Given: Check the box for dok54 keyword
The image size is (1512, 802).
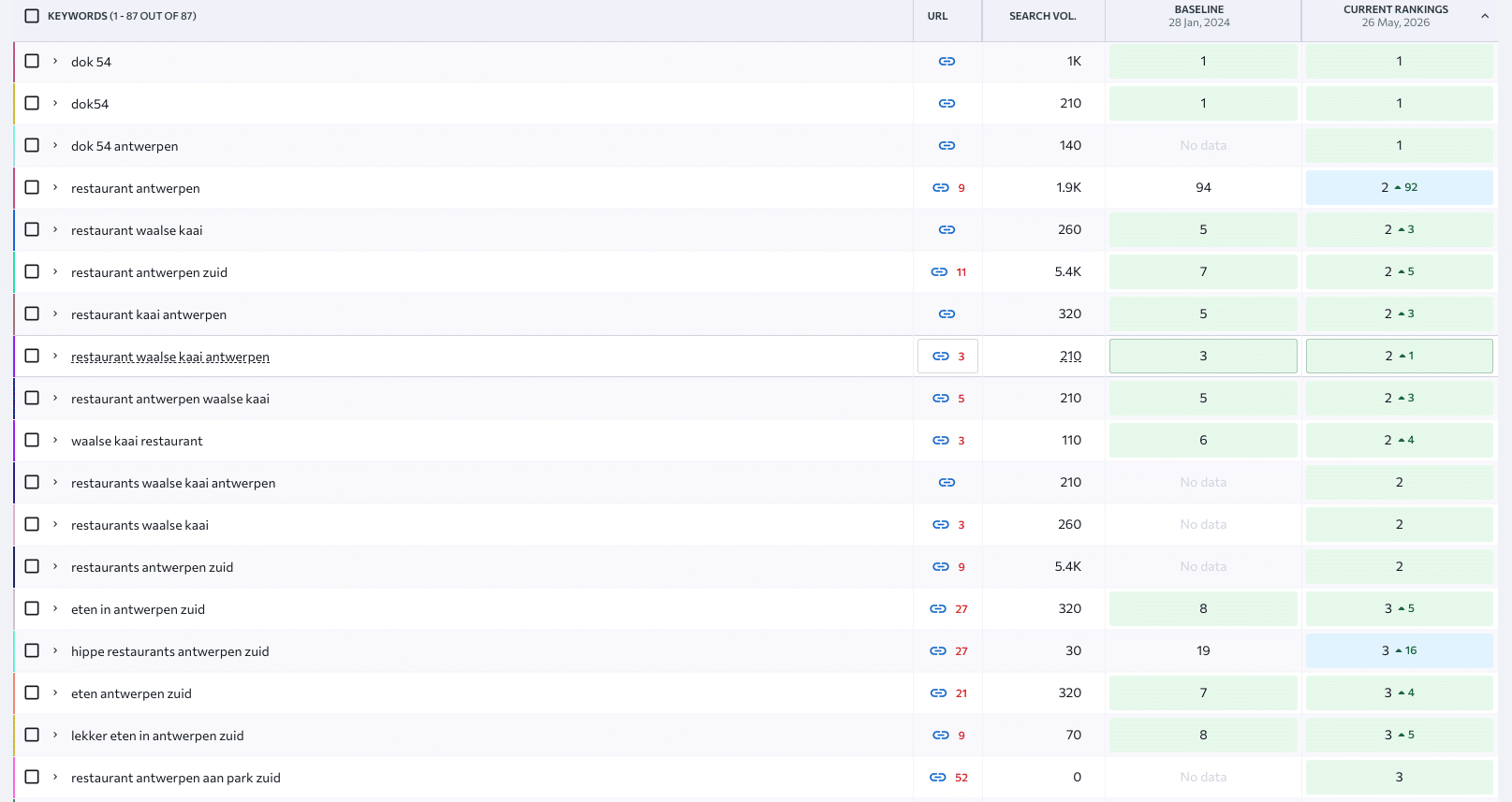Looking at the screenshot, I should (x=32, y=103).
